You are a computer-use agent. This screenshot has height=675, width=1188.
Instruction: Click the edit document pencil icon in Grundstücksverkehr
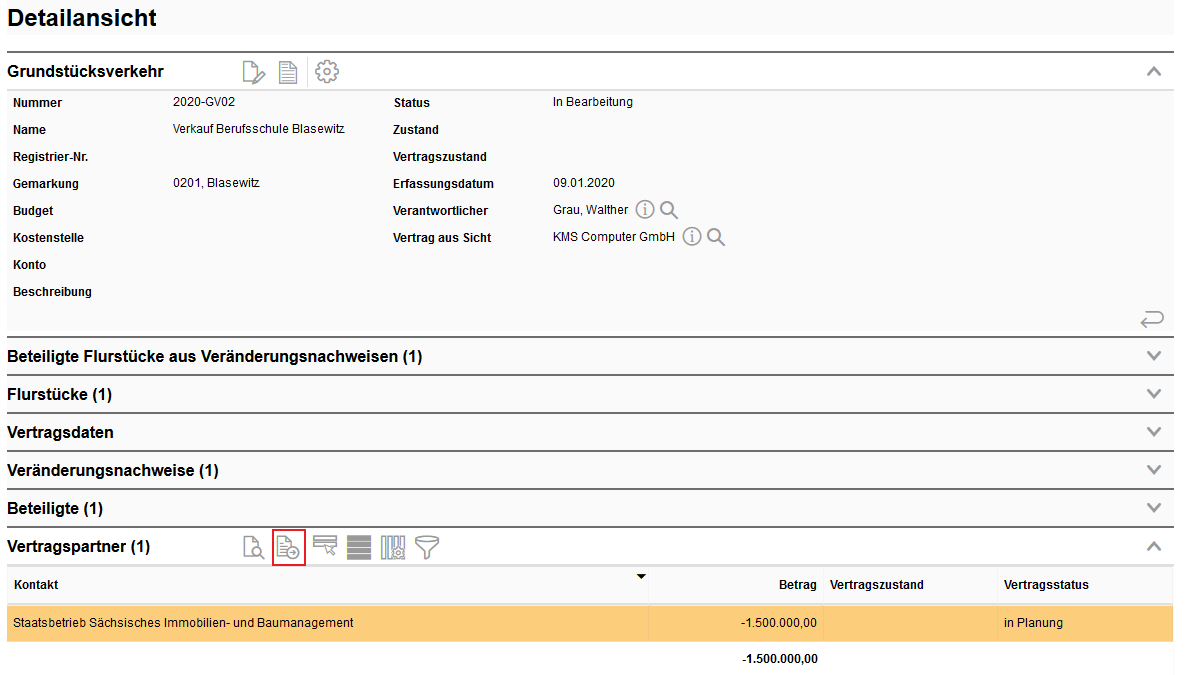tap(254, 72)
